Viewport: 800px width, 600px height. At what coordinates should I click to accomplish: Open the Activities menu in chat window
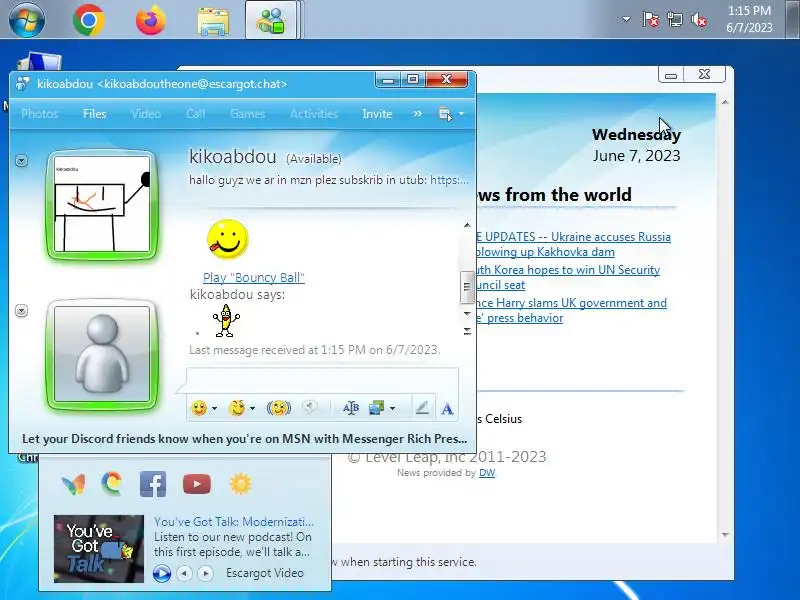click(314, 114)
